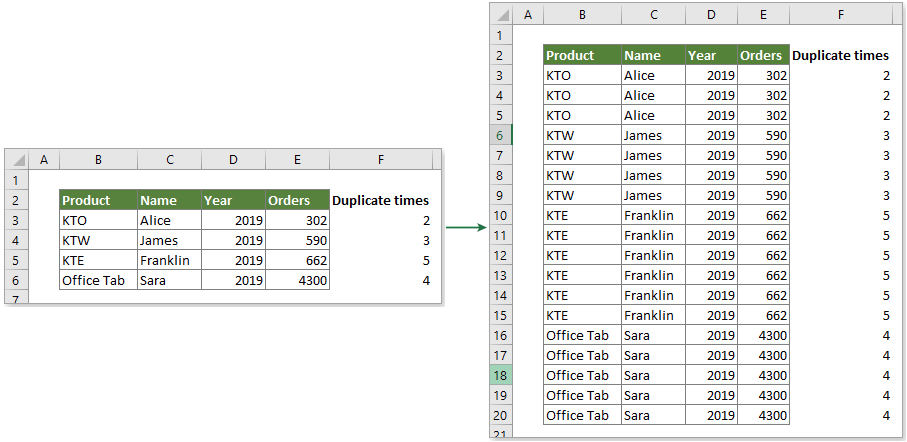Select row 18 header in expanded sheet
Viewport: 907px width, 442px height.
[x=501, y=375]
